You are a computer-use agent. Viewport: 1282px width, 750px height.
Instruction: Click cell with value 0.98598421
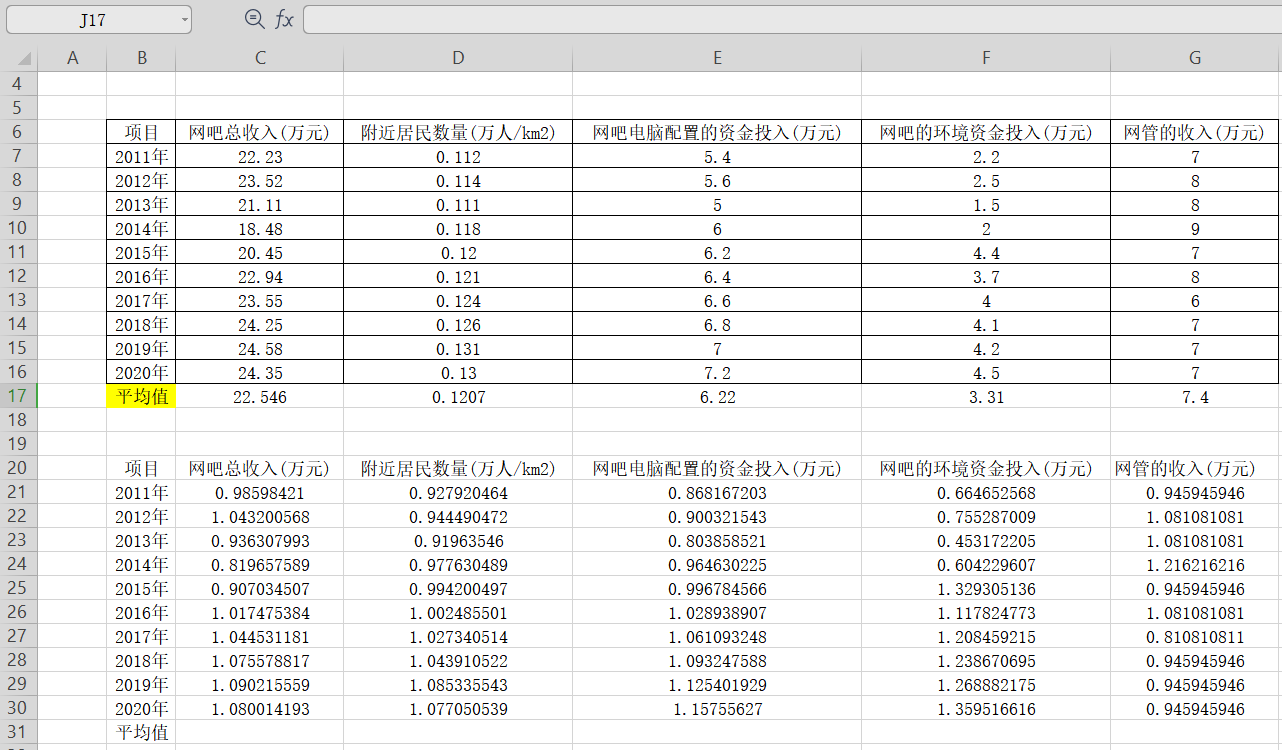coord(259,492)
